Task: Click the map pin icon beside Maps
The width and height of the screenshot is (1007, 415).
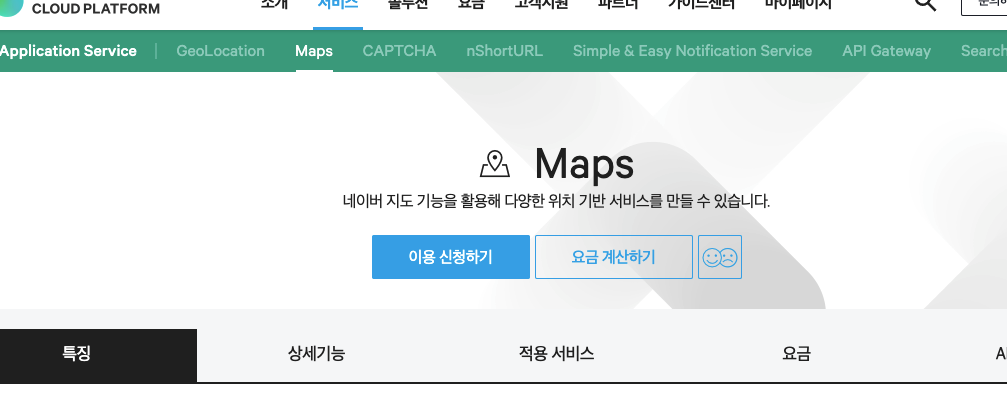Action: [495, 164]
